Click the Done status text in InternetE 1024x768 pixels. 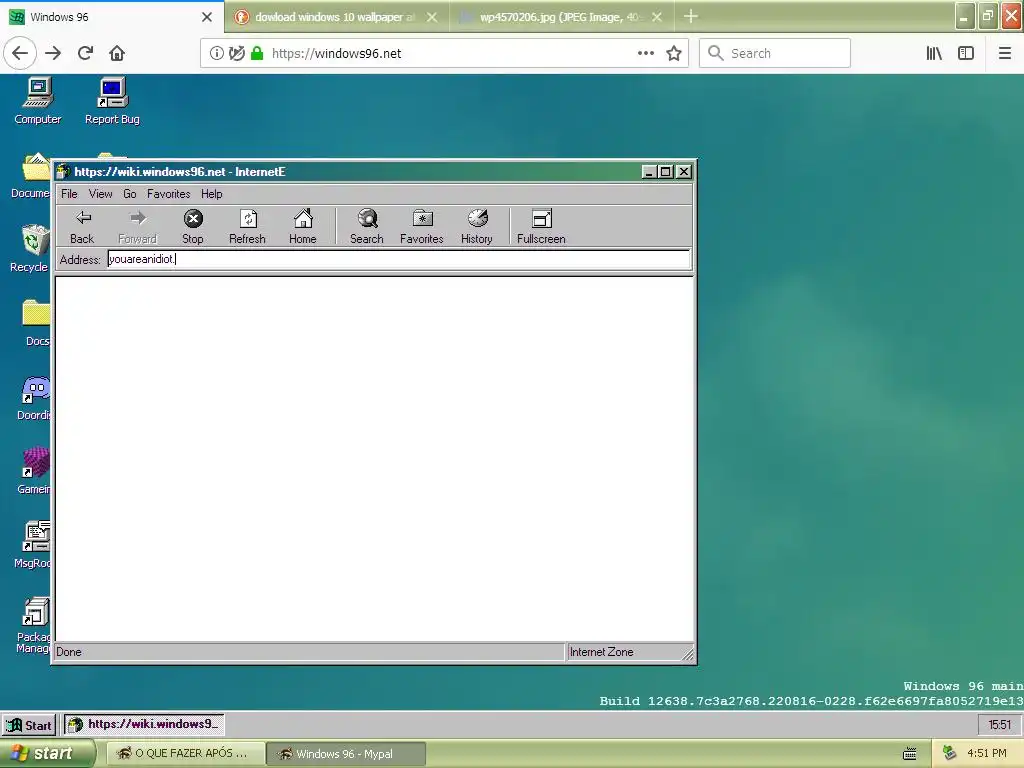coord(69,652)
